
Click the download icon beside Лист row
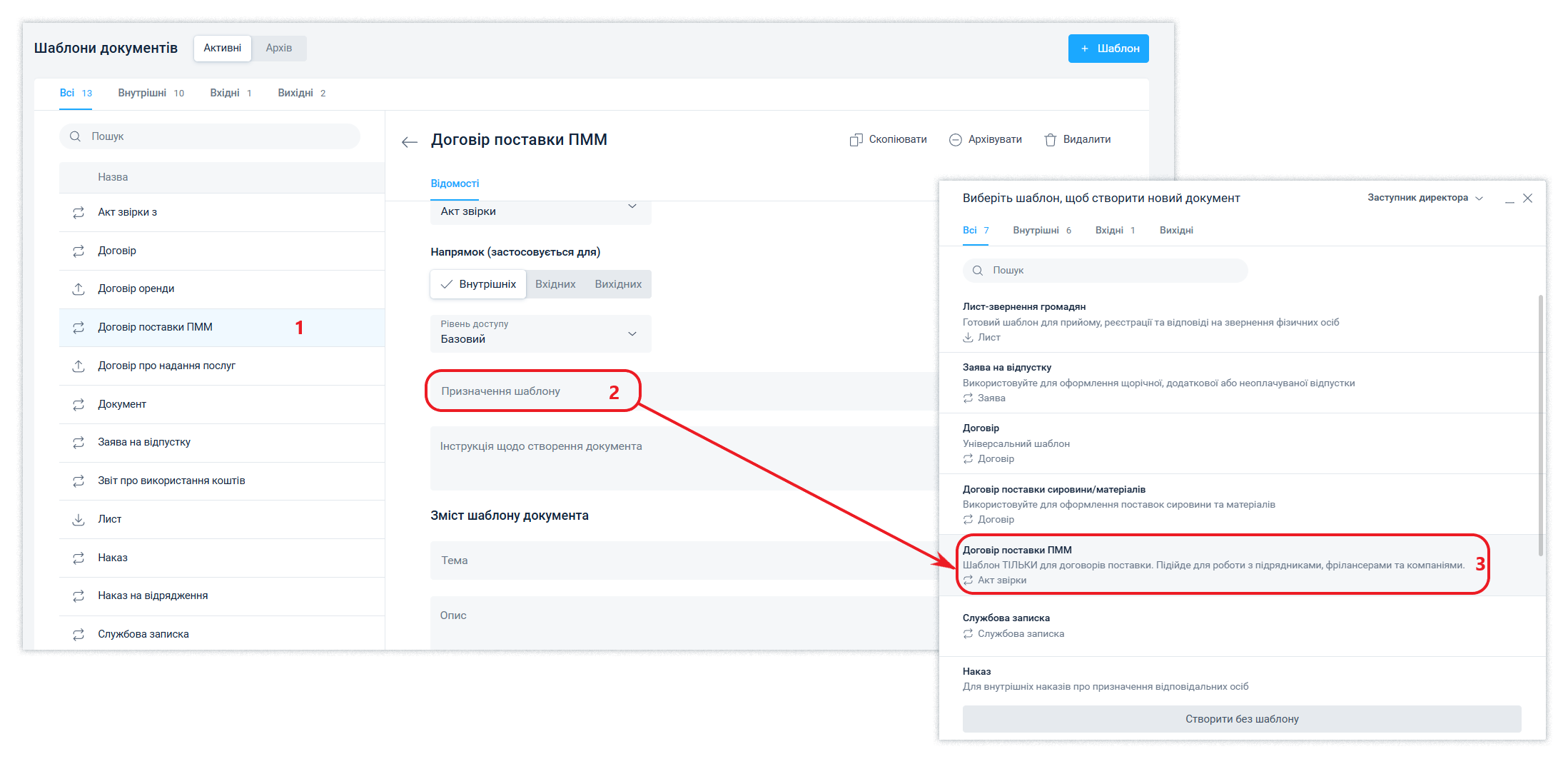pos(79,520)
